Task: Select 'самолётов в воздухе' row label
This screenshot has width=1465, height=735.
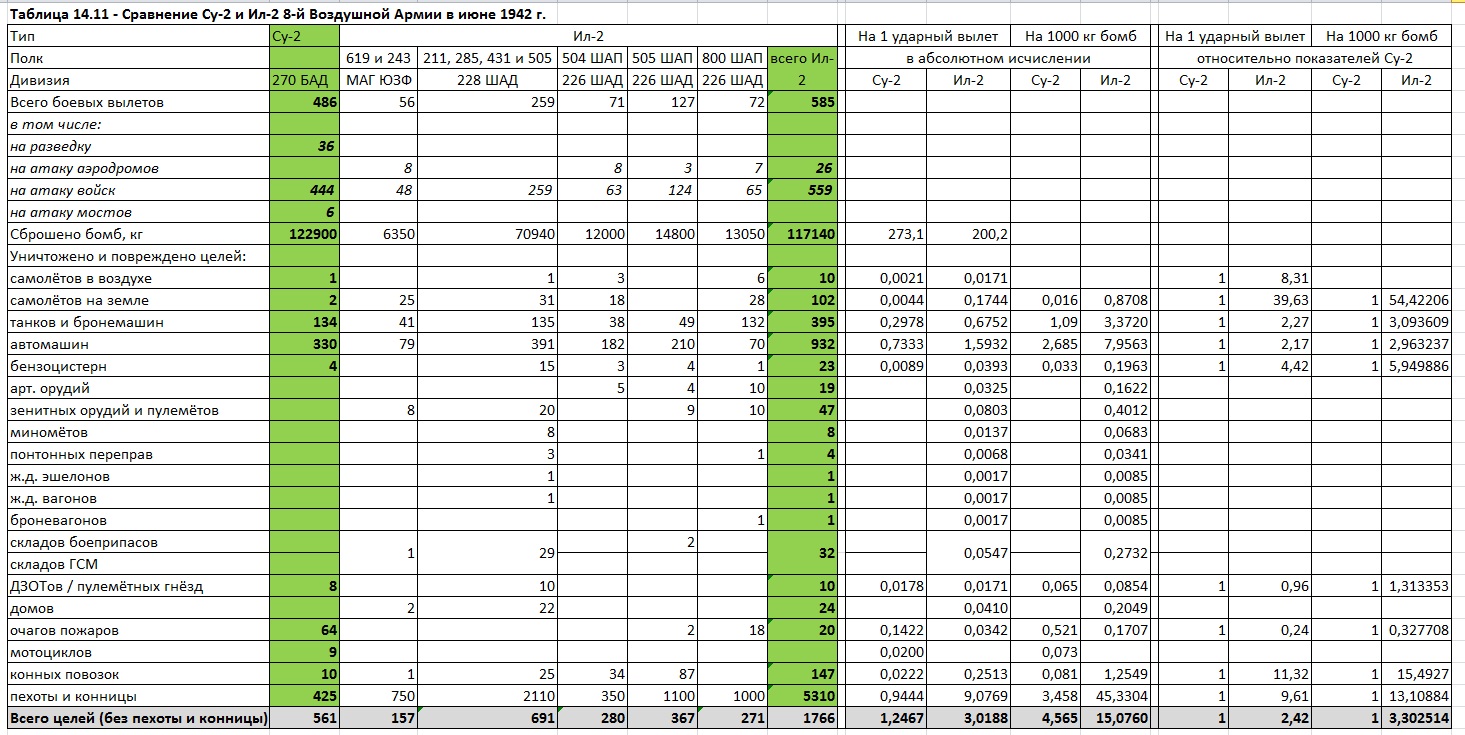Action: click(138, 278)
